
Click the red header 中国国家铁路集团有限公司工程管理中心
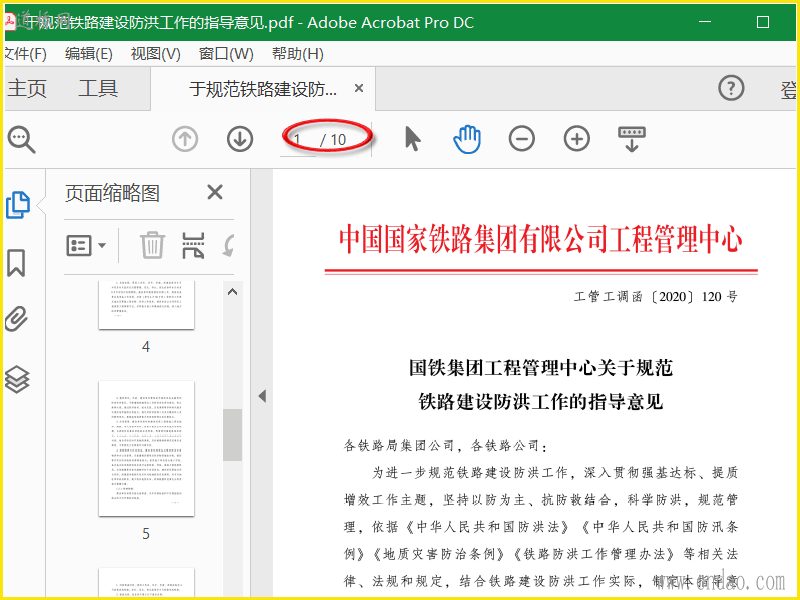coord(541,239)
